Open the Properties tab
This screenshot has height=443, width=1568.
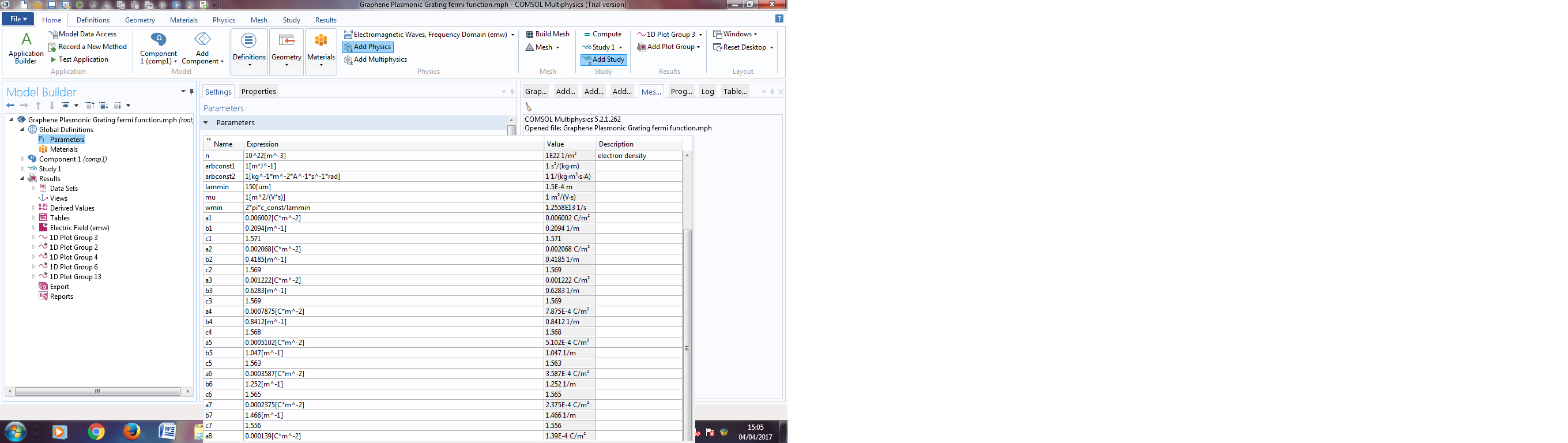click(258, 91)
